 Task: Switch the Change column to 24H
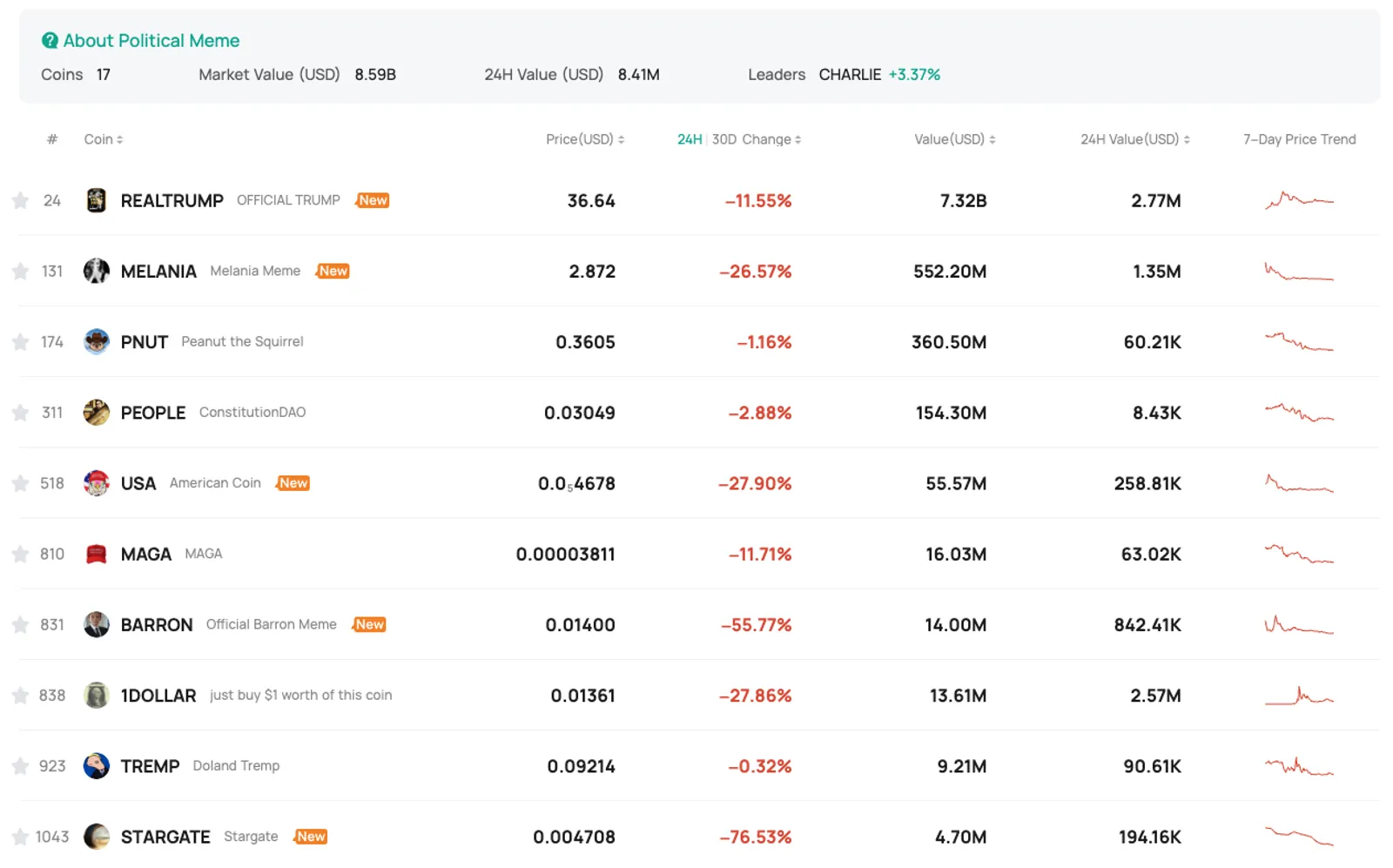coord(690,139)
